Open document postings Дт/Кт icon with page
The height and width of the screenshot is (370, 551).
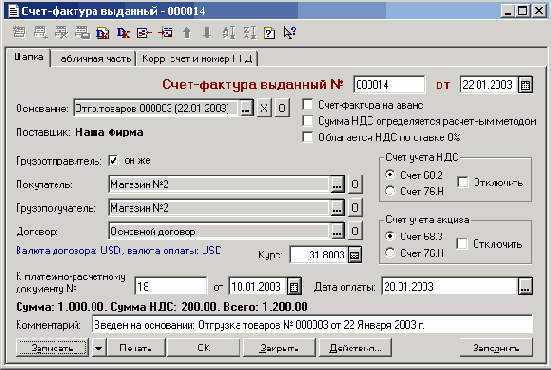(103, 33)
